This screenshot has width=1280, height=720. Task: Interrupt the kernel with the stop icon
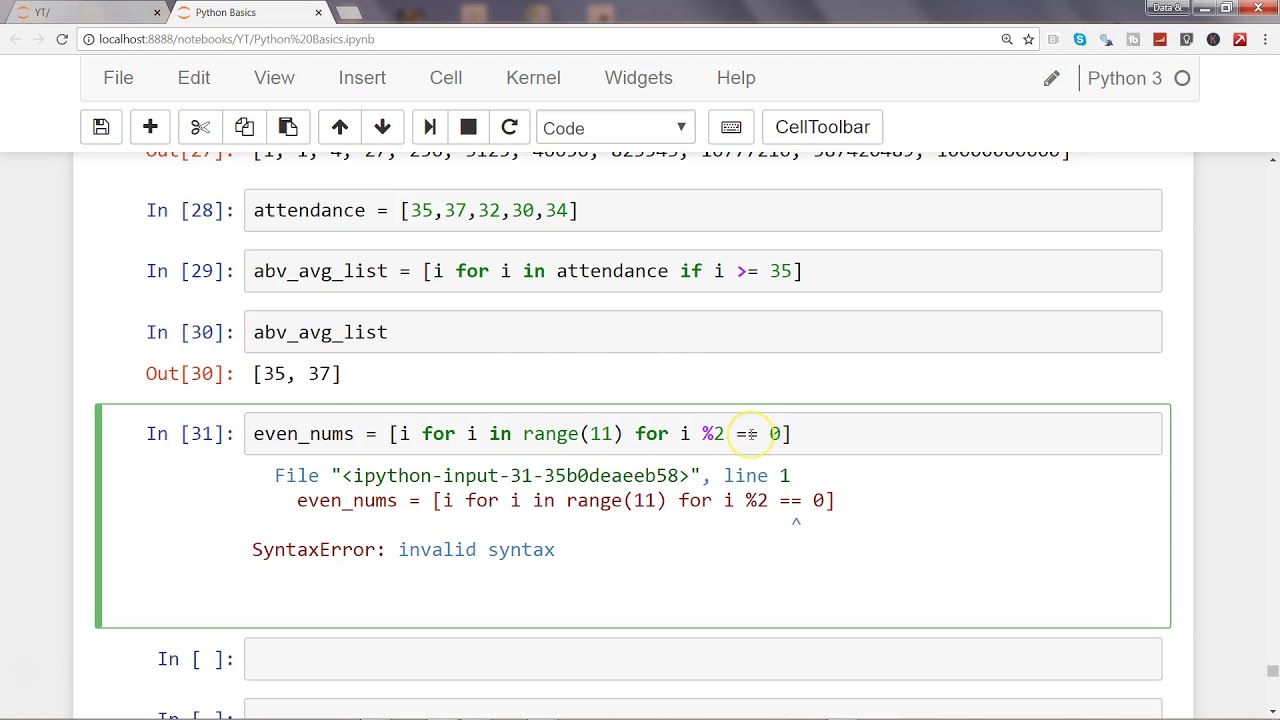point(468,127)
